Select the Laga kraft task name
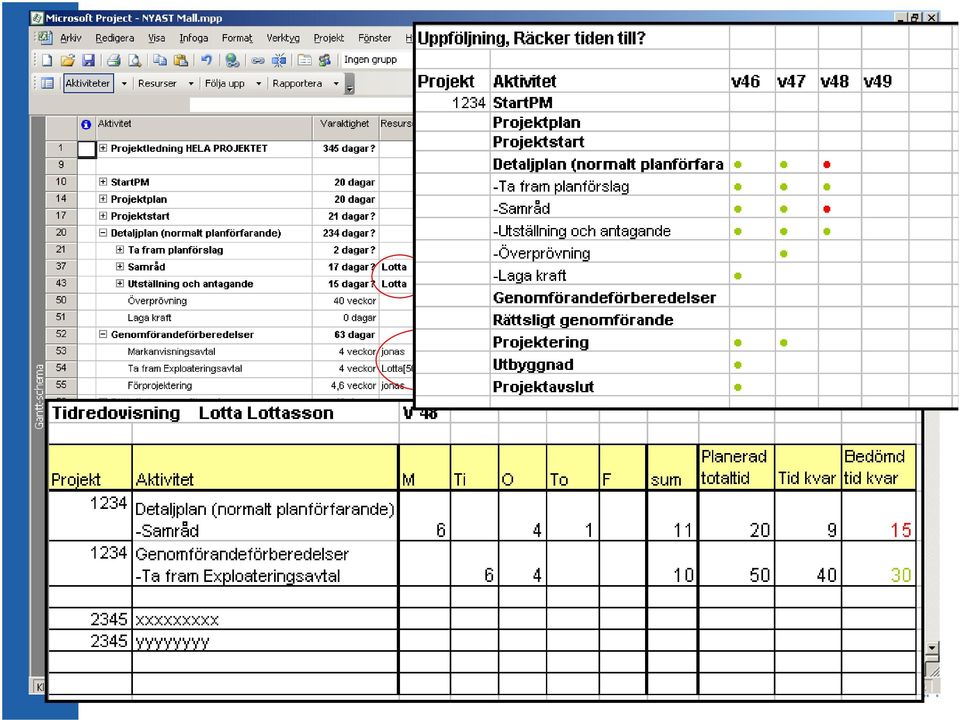Screen dimensions: 959x720 (149, 318)
